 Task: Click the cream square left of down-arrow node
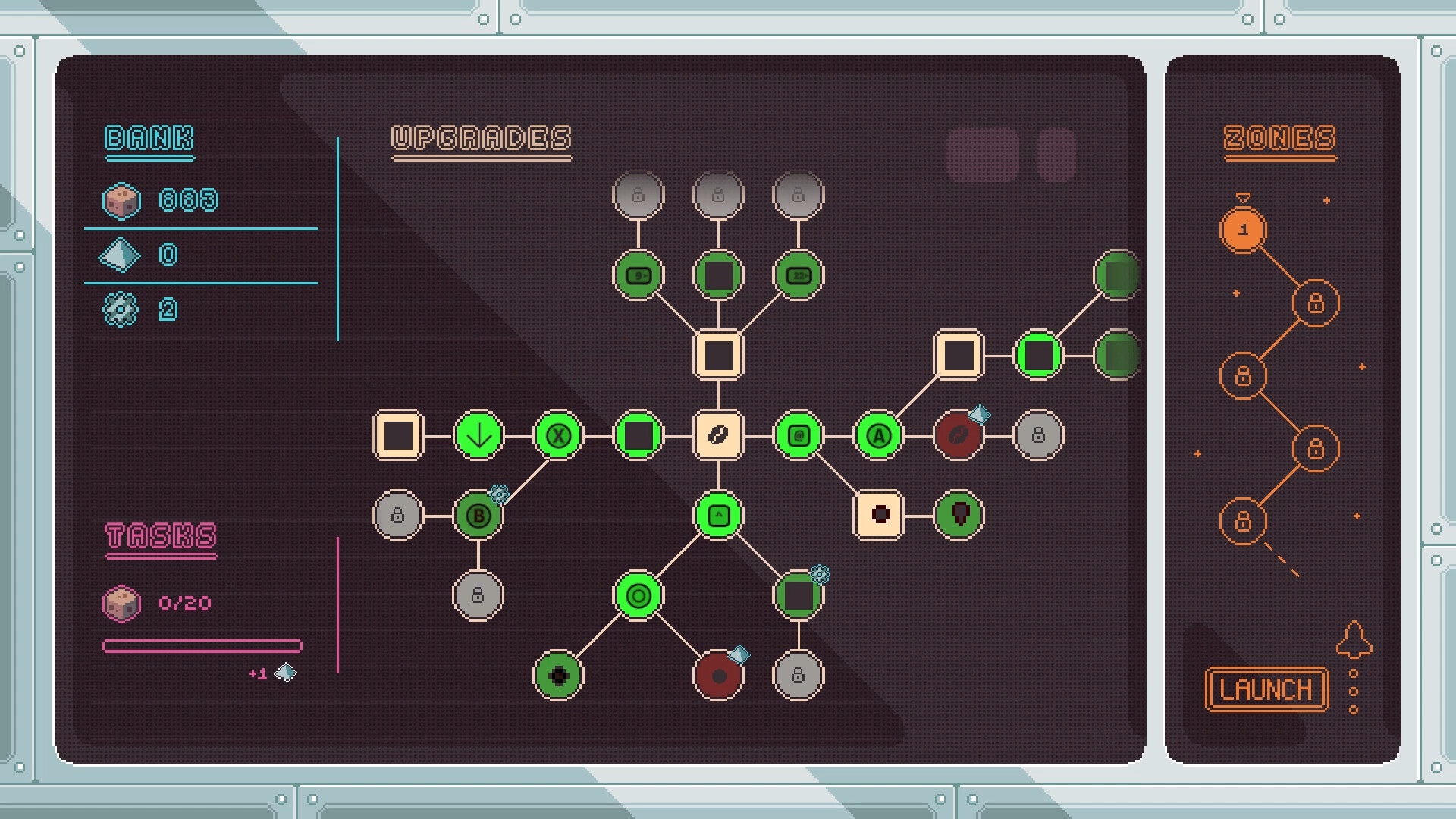(398, 435)
